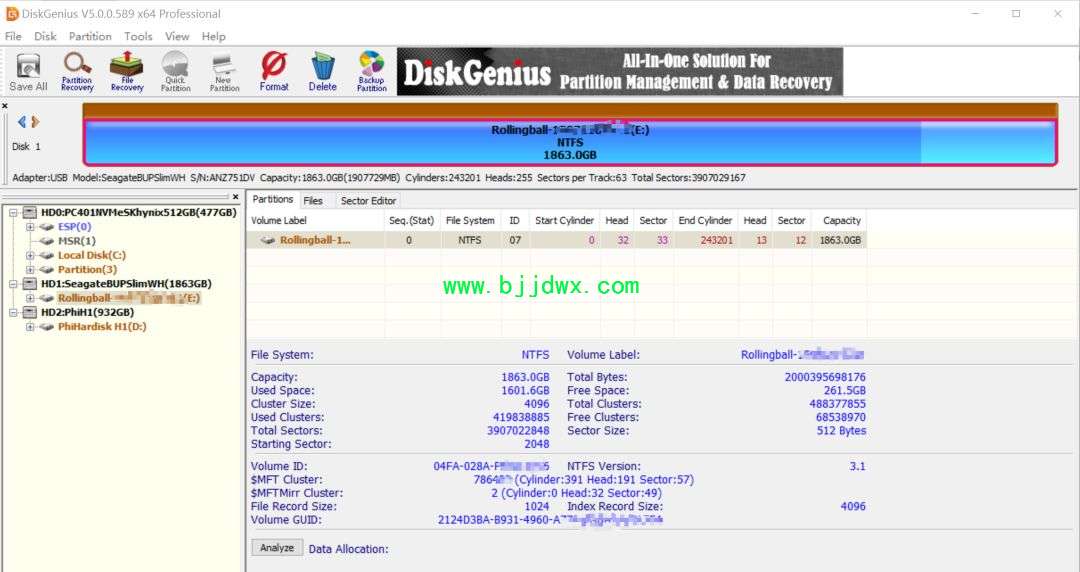Open the Help menu
1080x572 pixels.
(214, 37)
